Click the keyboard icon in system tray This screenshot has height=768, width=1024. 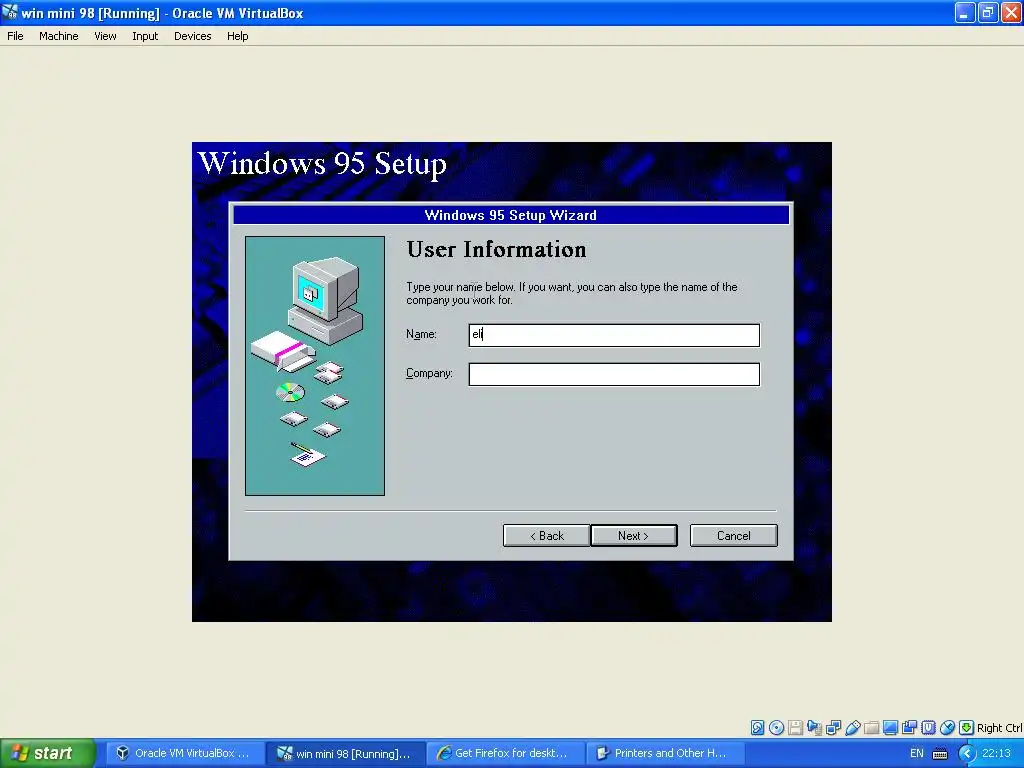click(940, 754)
